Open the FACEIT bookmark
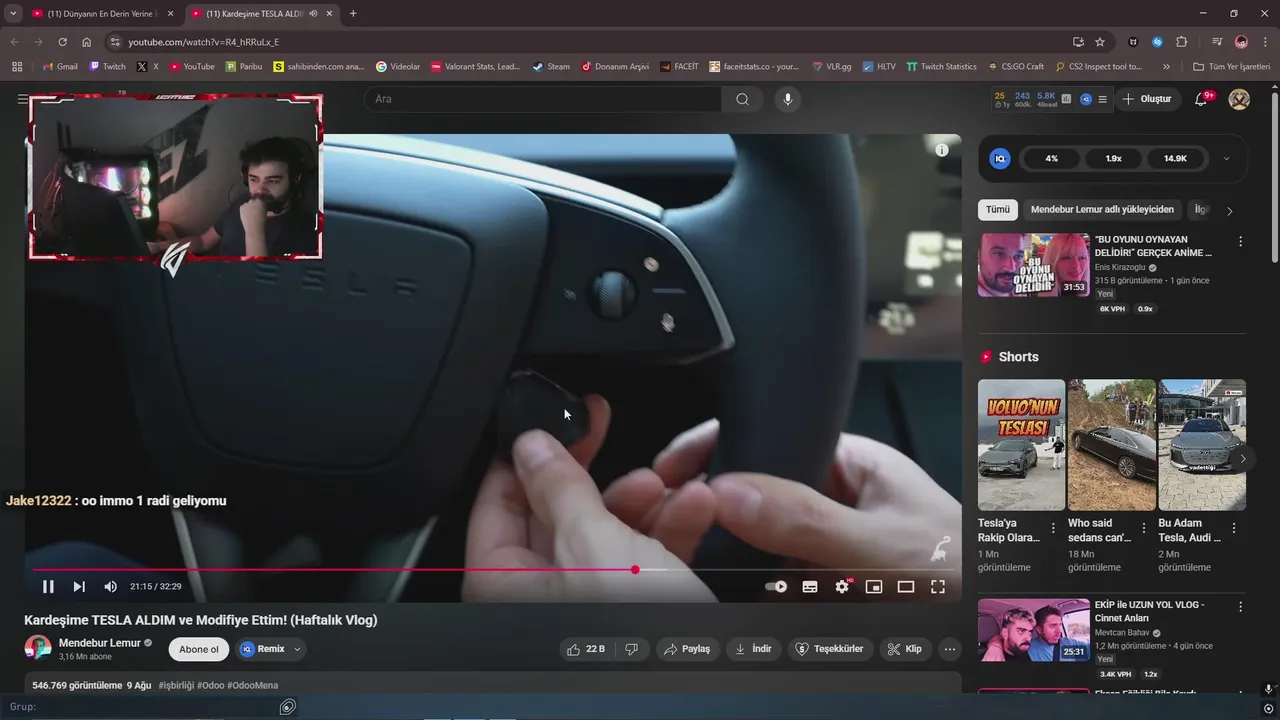The width and height of the screenshot is (1280, 720). coord(679,67)
